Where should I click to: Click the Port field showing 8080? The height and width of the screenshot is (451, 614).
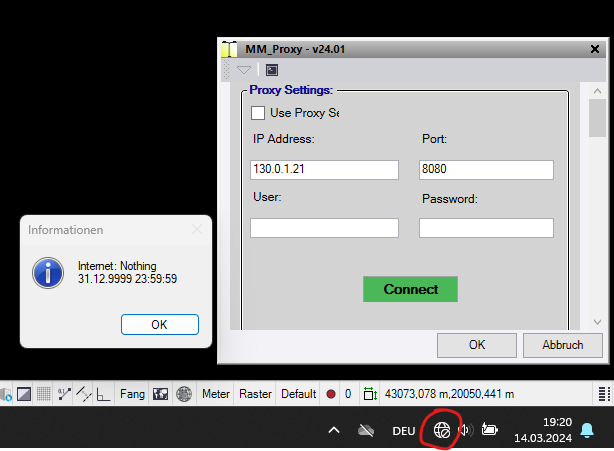click(x=486, y=170)
